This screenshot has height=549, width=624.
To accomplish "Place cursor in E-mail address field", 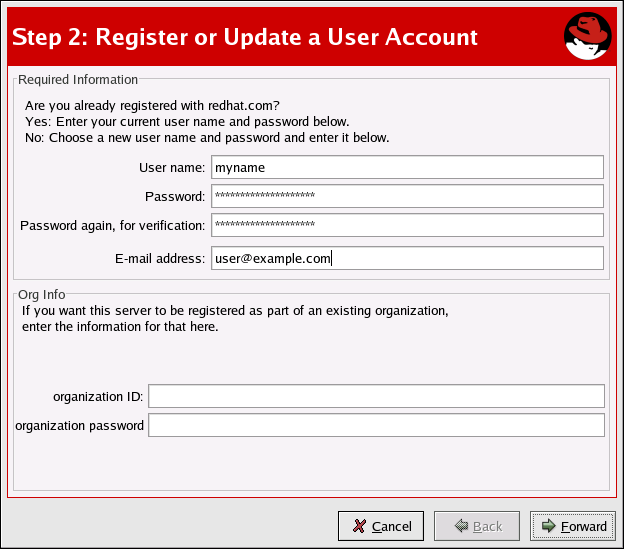I will tap(406, 259).
